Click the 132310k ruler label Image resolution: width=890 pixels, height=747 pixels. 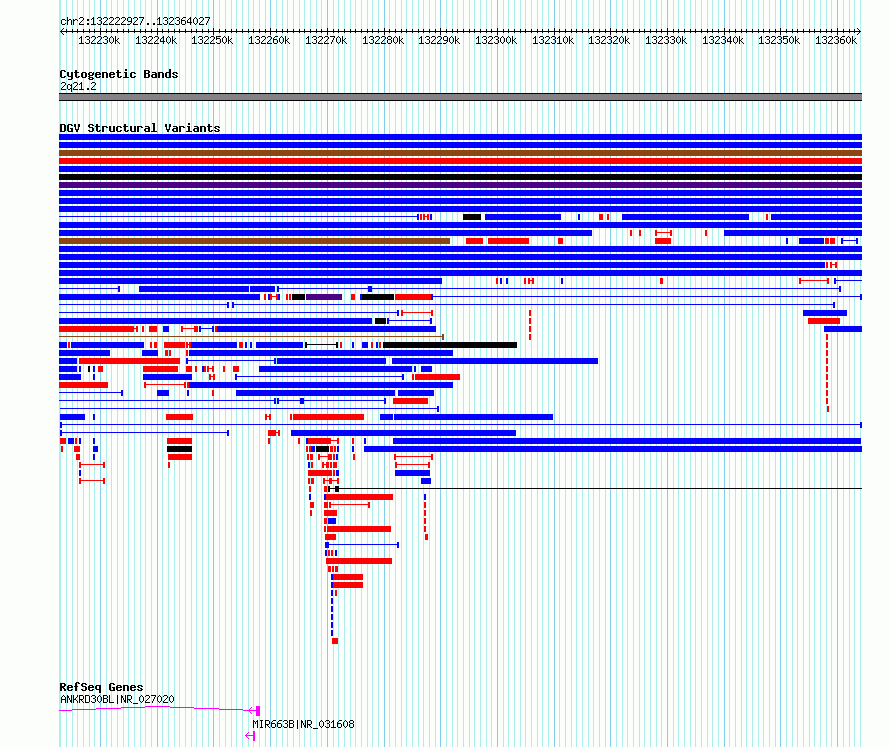553,40
